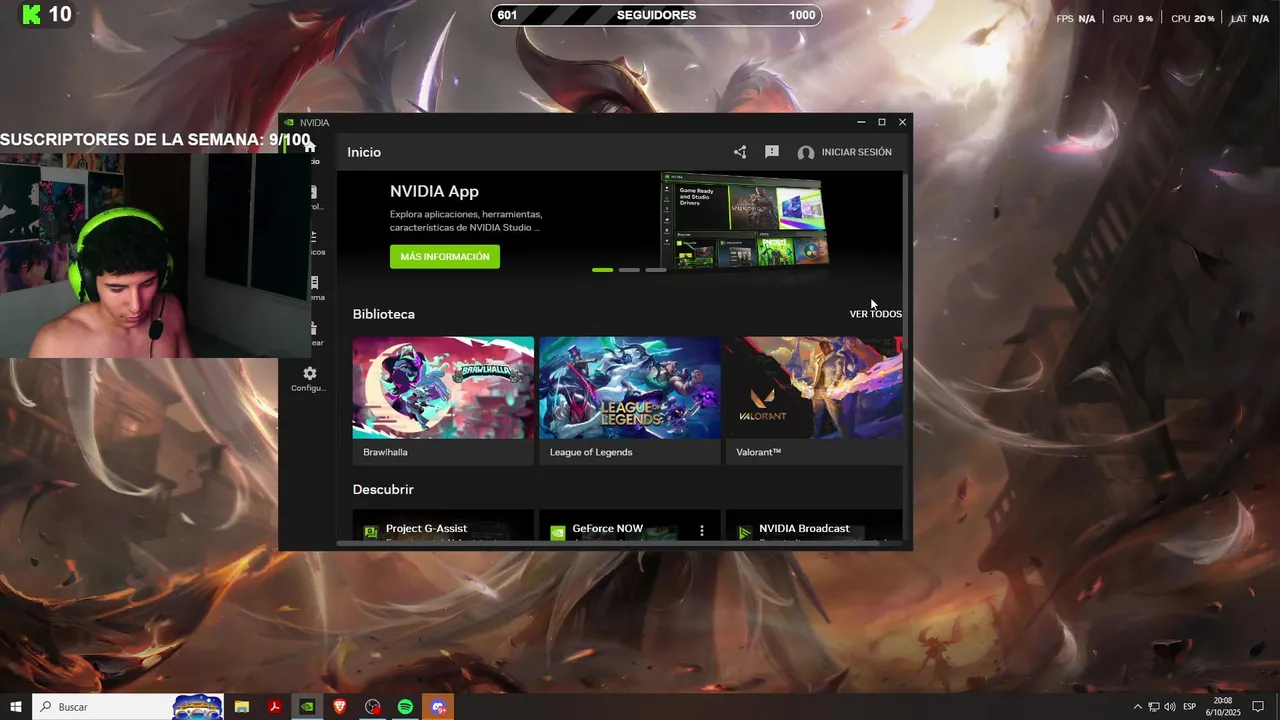
Task: Open the Brawlhalla game thumbnail
Action: pos(443,388)
